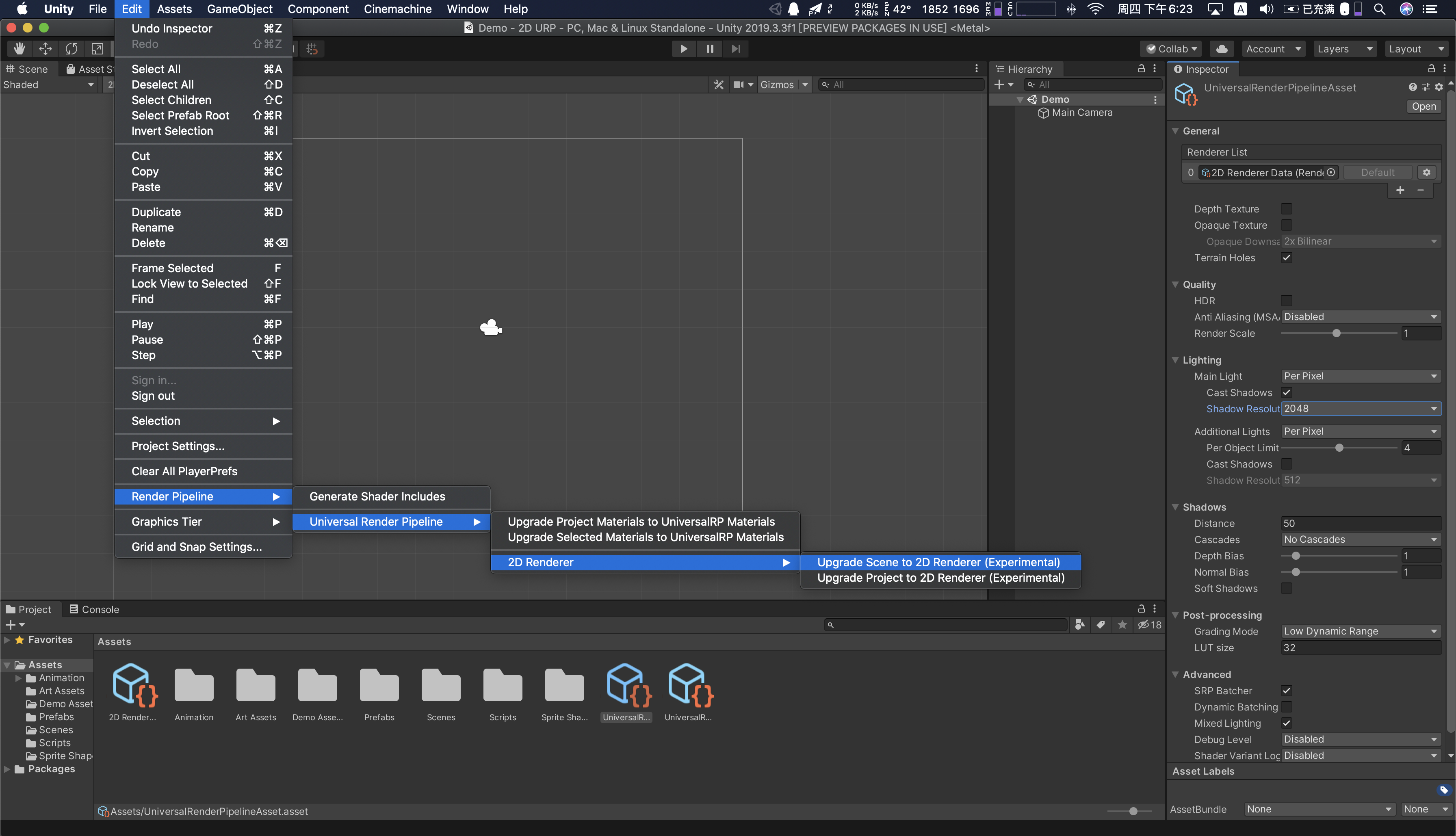
Task: Enable the Depth Texture checkbox
Action: [x=1287, y=209]
